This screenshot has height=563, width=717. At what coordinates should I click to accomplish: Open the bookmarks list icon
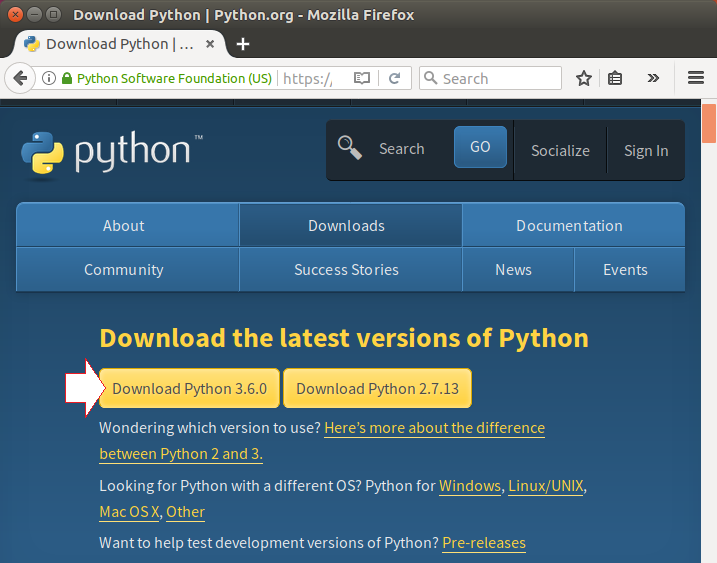[x=615, y=78]
